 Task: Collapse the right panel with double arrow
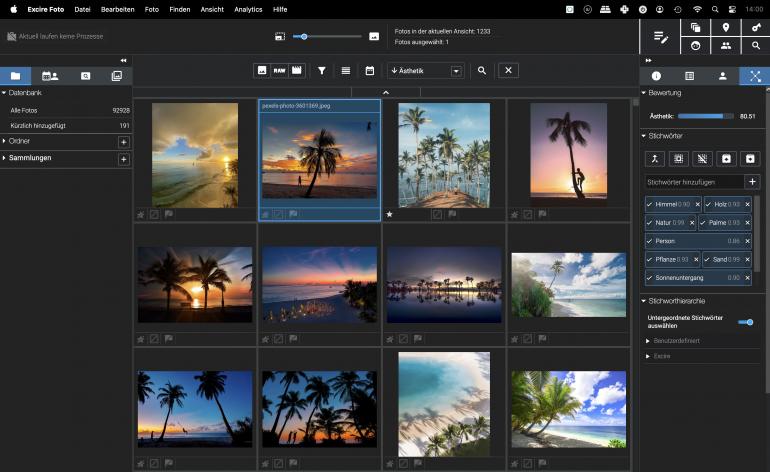point(648,60)
